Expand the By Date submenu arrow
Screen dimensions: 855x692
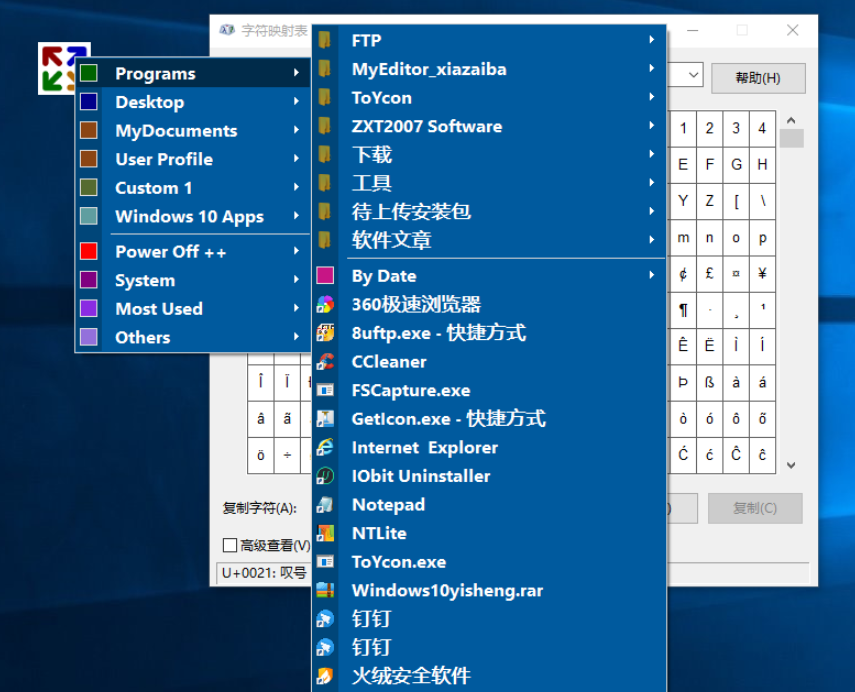click(x=652, y=276)
